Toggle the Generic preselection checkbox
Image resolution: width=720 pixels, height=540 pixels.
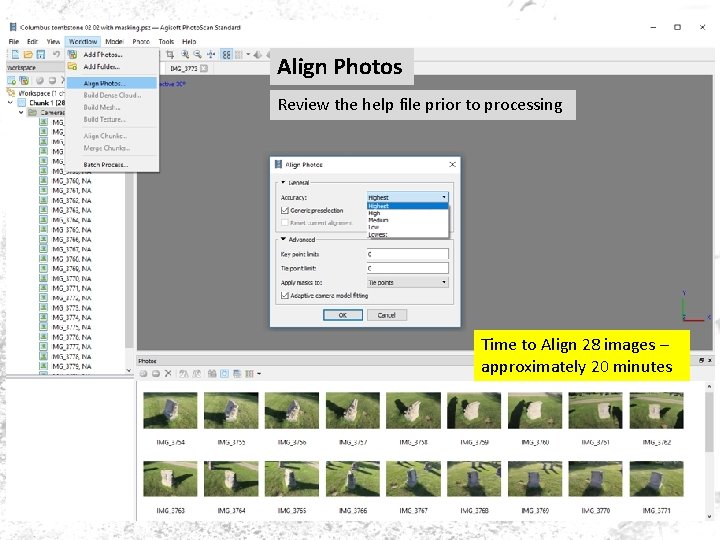coord(285,210)
